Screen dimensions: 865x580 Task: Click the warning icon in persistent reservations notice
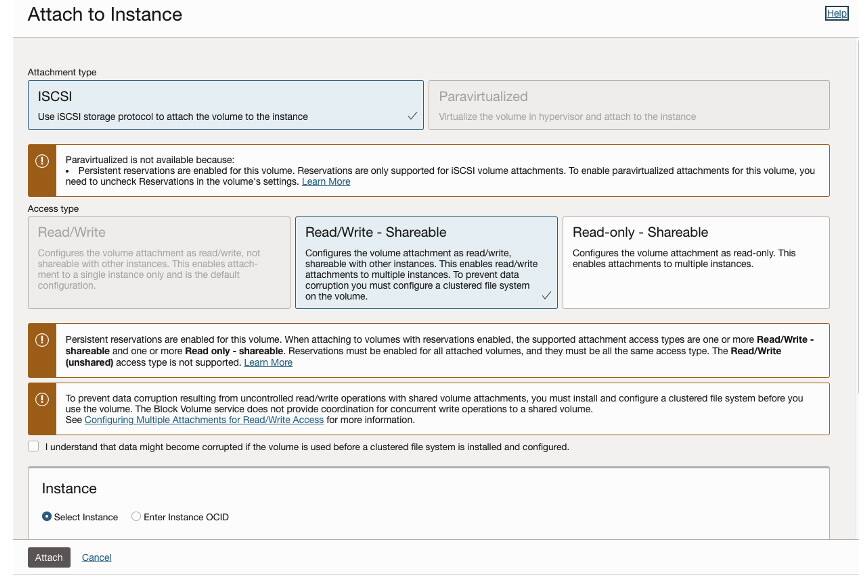click(x=42, y=340)
